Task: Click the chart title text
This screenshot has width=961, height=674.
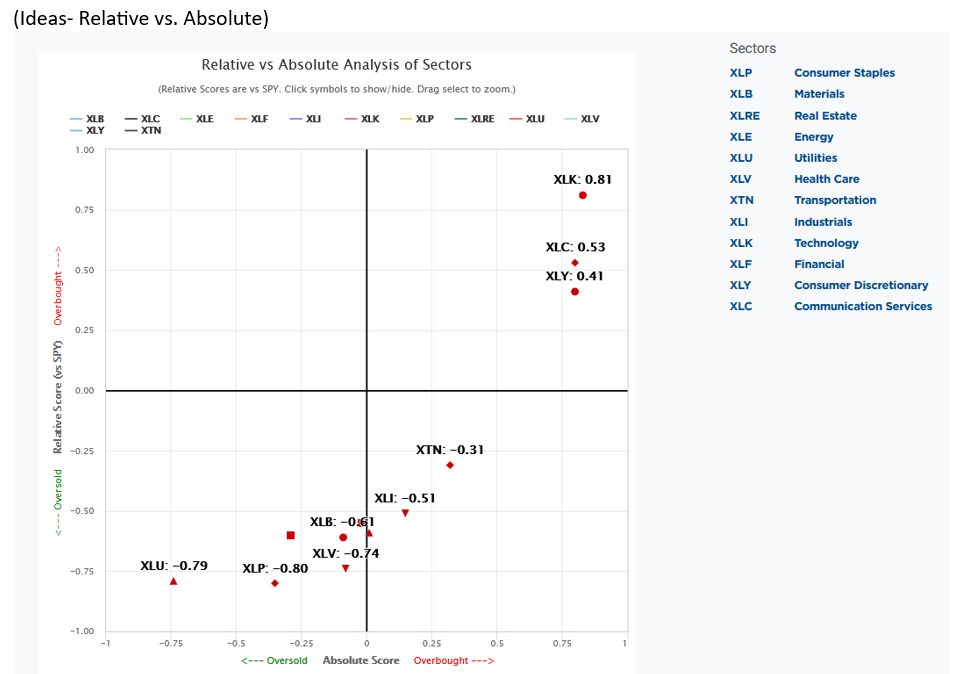Action: click(336, 65)
